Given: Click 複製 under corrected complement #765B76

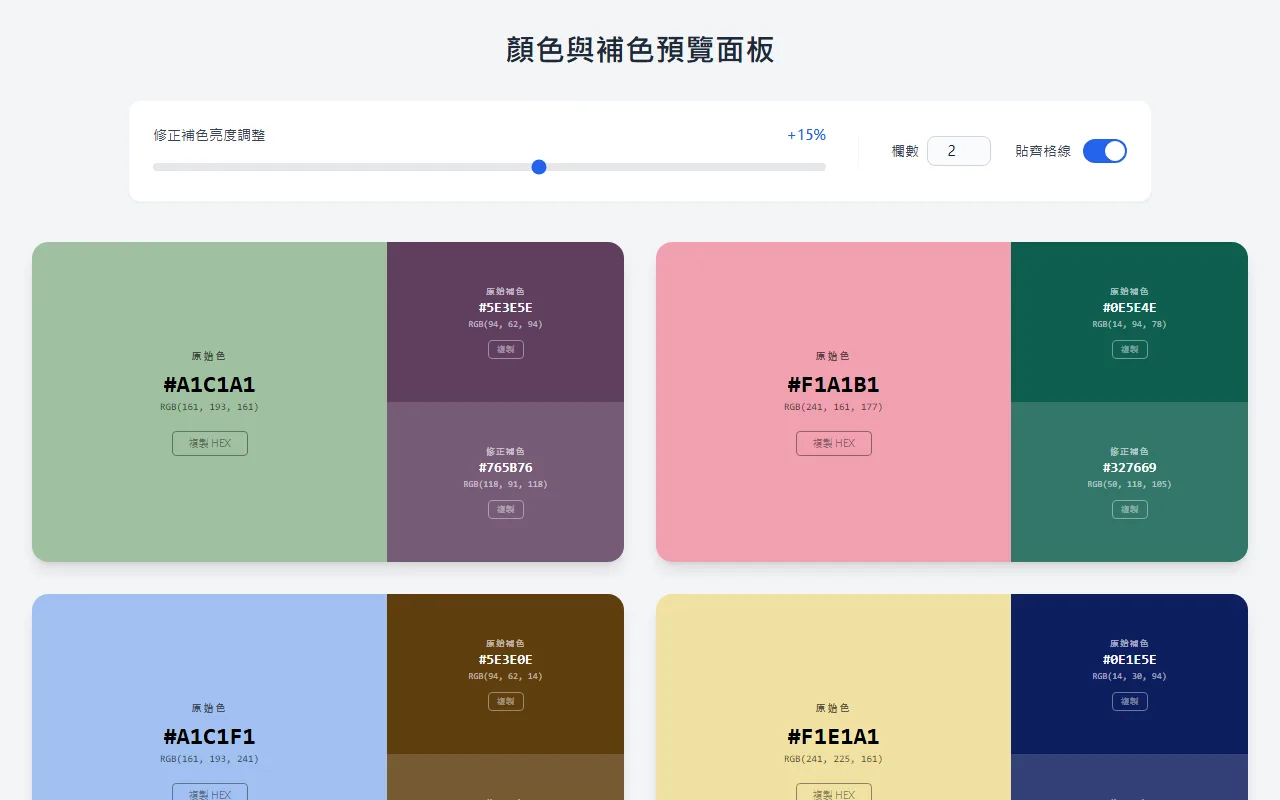Looking at the screenshot, I should pyautogui.click(x=506, y=509).
